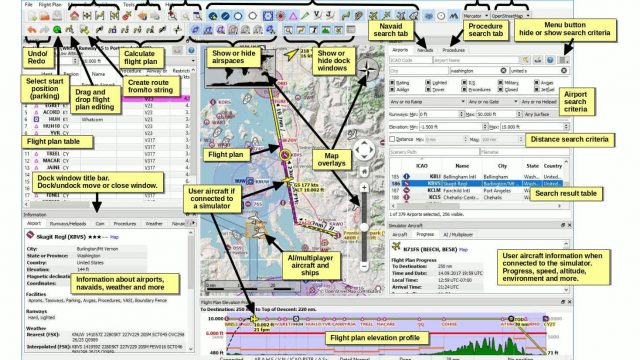Open the Any Surface dropdown
The image size is (640, 360).
(541, 114)
